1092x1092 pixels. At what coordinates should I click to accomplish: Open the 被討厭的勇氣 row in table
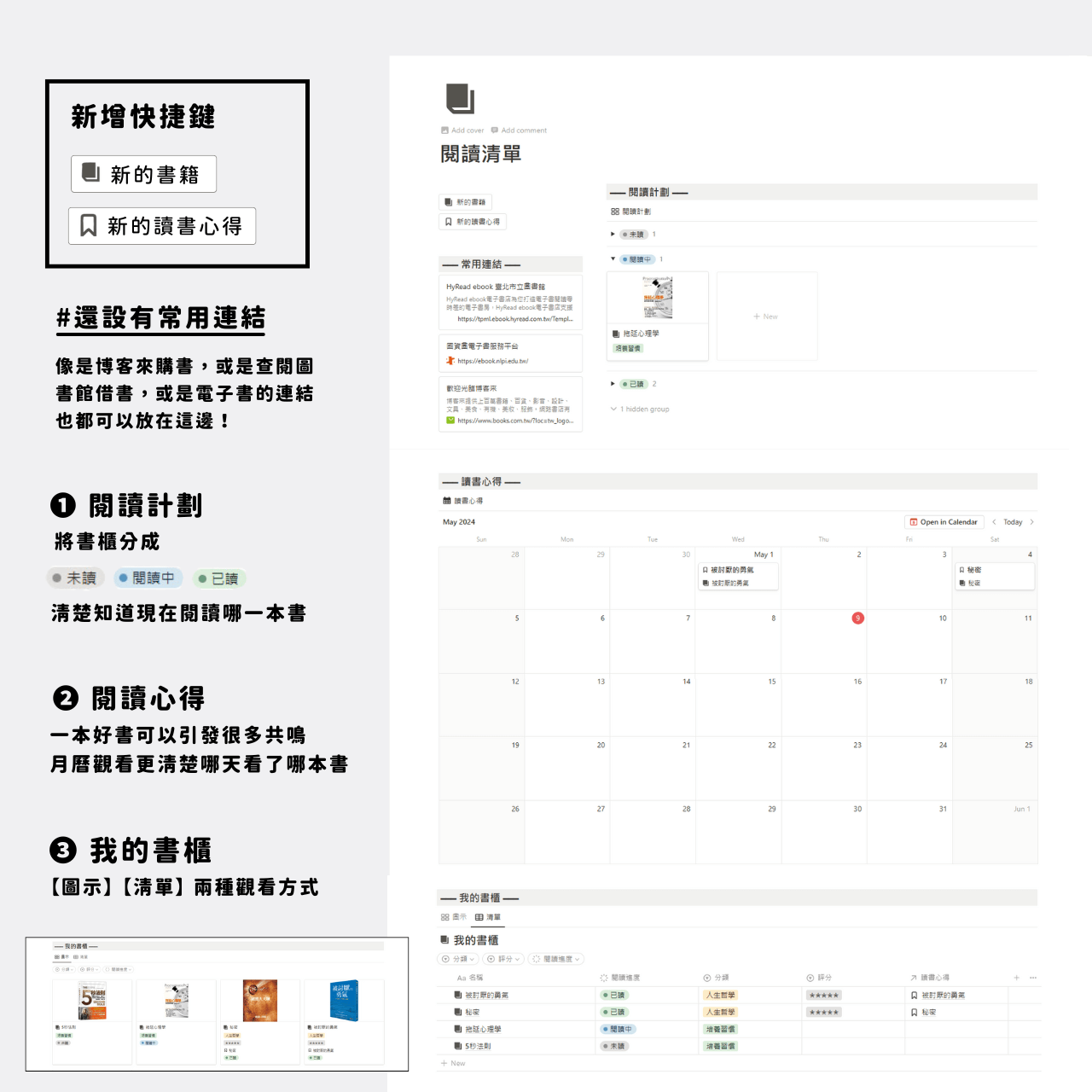click(x=482, y=996)
